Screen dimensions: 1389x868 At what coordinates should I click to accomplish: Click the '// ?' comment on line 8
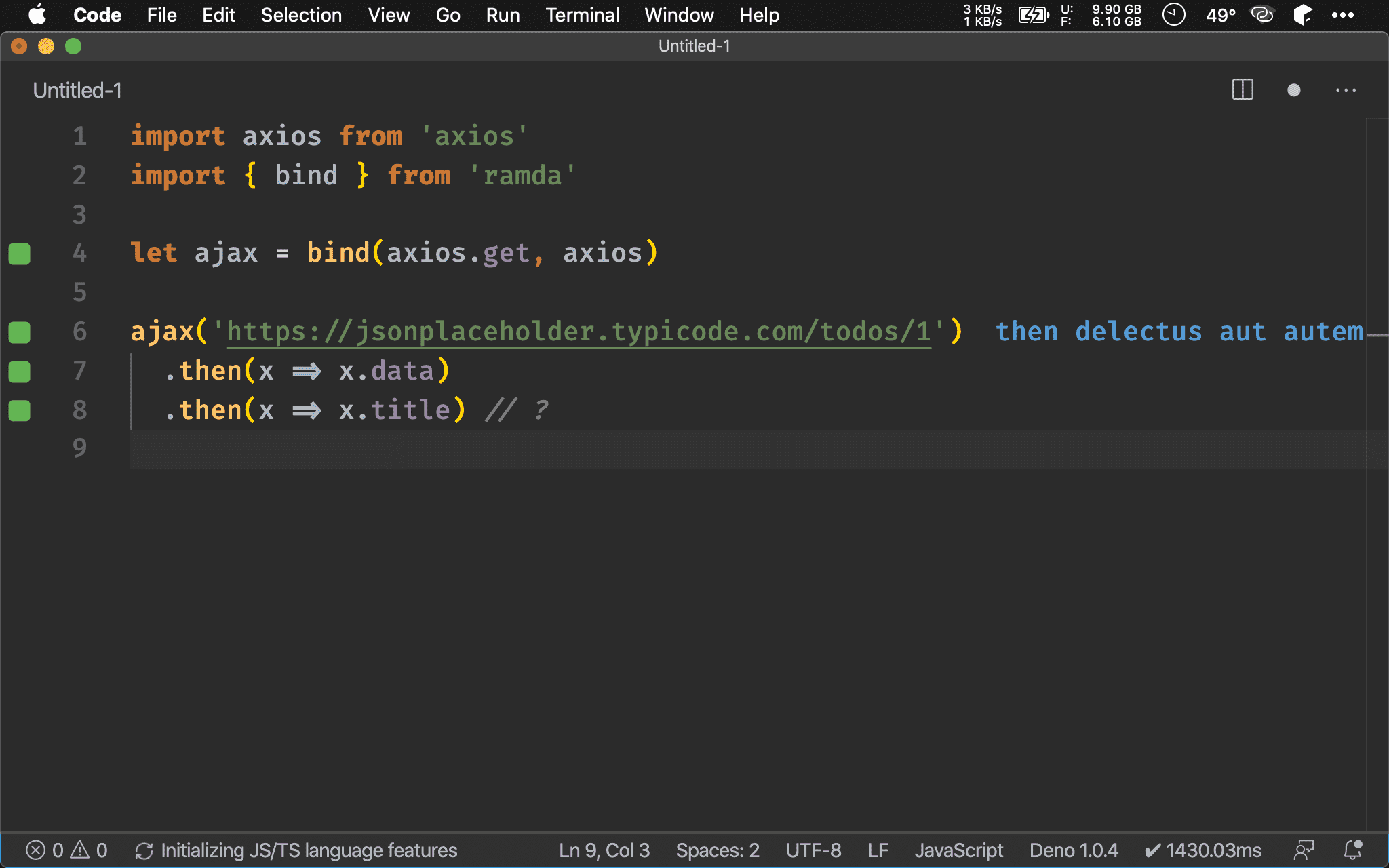tap(517, 410)
